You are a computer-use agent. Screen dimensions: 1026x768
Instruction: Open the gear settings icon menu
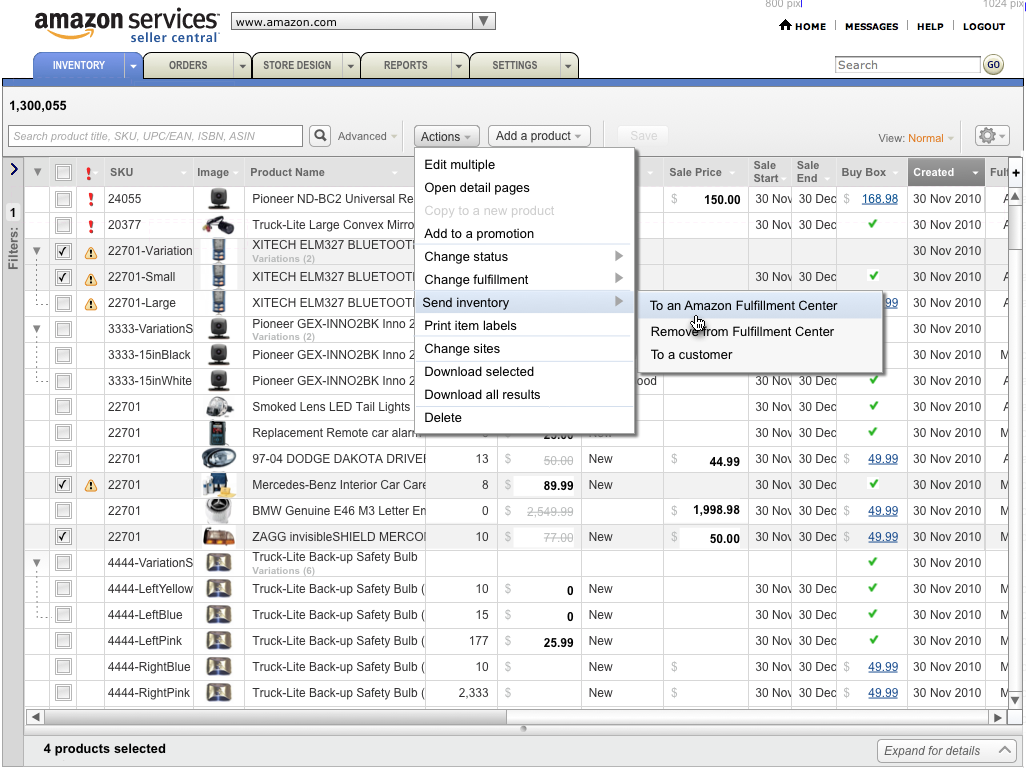pyautogui.click(x=992, y=136)
